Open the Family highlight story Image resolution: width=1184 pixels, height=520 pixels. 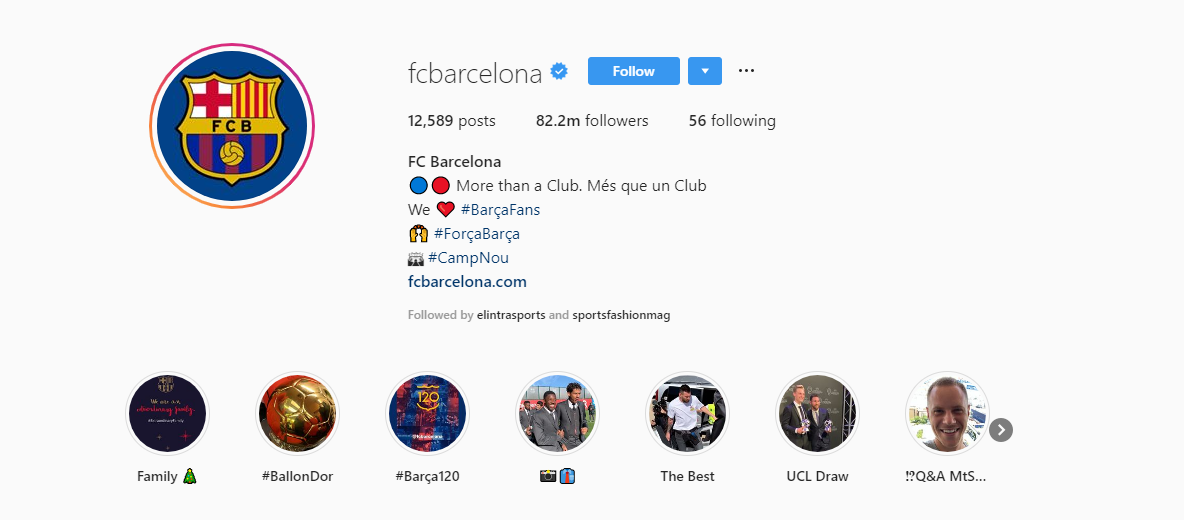[x=167, y=413]
